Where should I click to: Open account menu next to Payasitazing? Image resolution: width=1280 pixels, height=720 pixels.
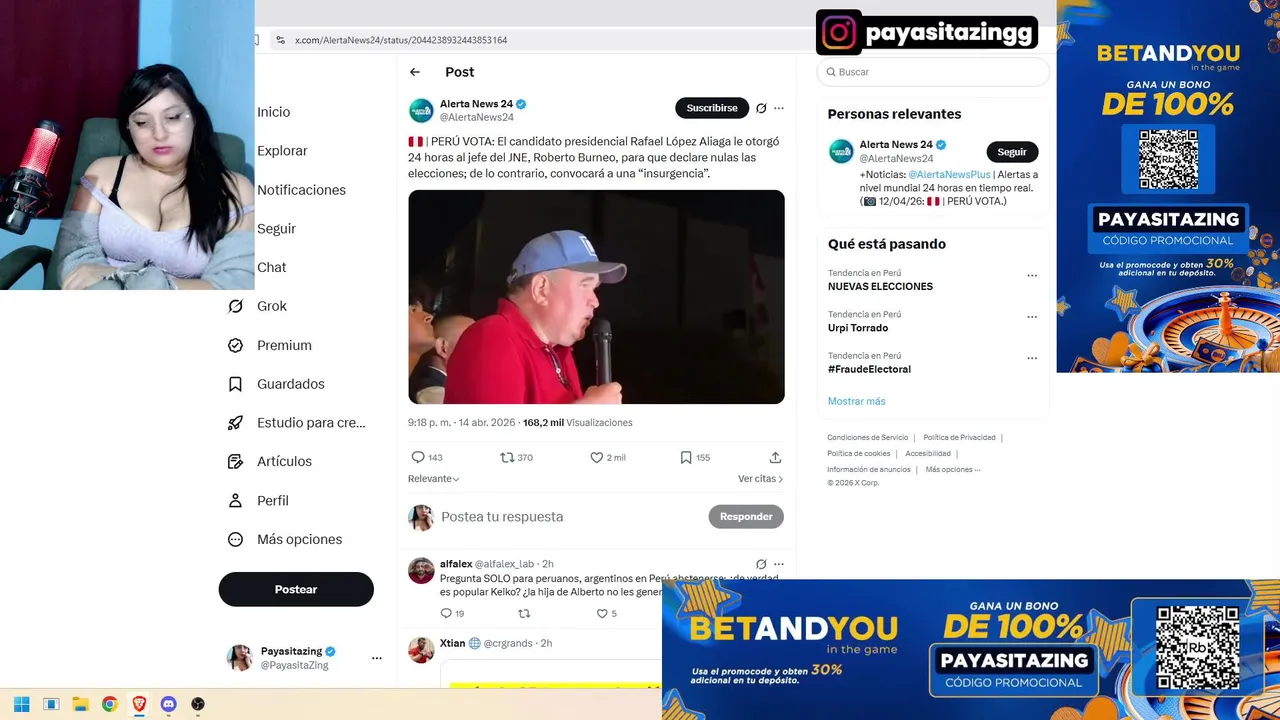[x=376, y=658]
